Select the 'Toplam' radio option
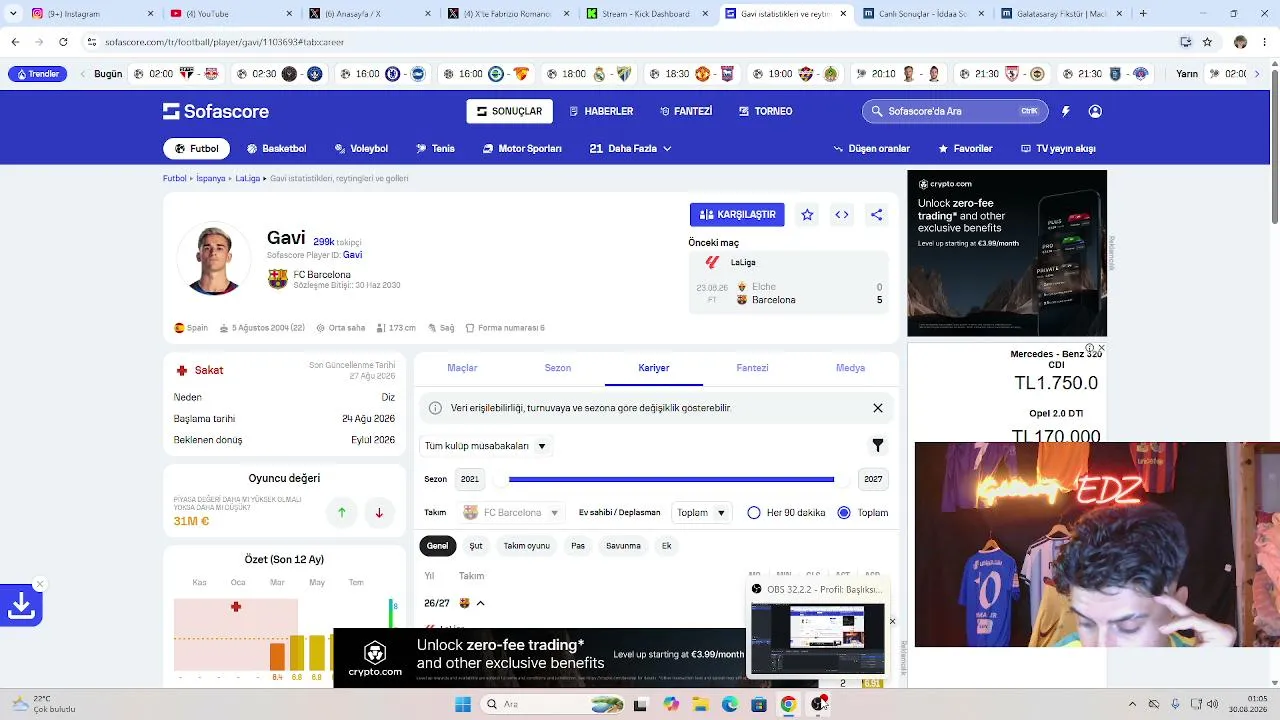Viewport: 1280px width, 720px height. point(844,513)
